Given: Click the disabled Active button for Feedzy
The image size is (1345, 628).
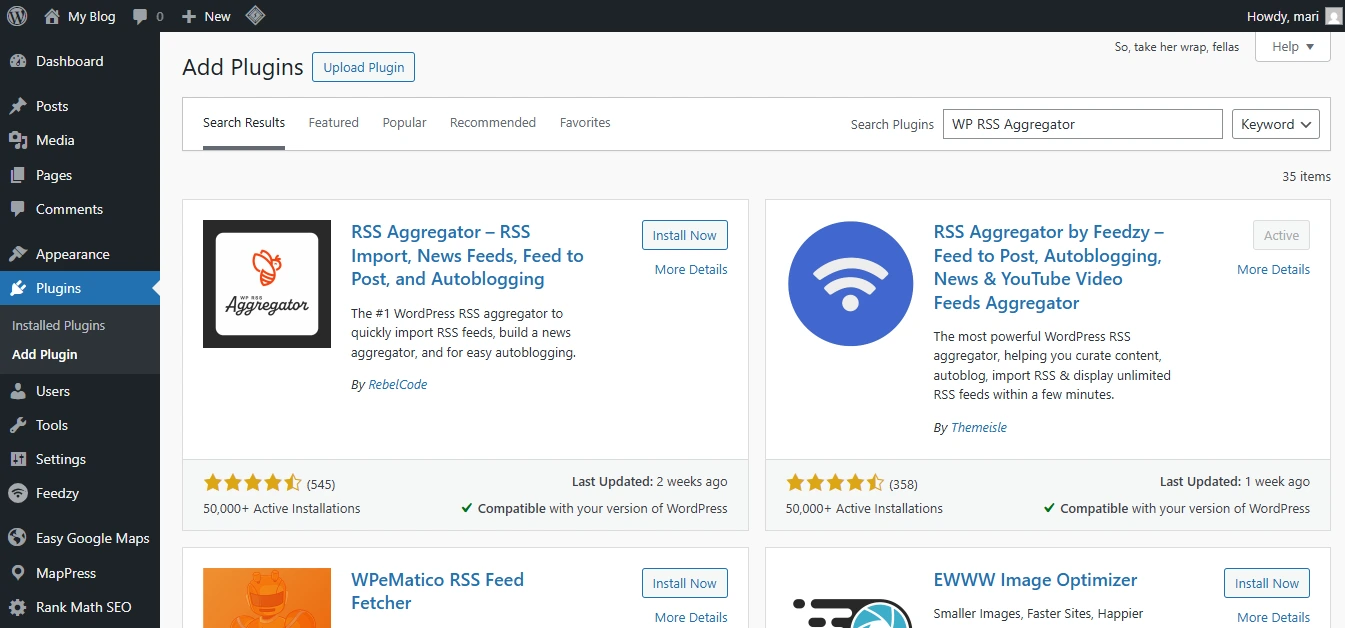Looking at the screenshot, I should pyautogui.click(x=1281, y=235).
